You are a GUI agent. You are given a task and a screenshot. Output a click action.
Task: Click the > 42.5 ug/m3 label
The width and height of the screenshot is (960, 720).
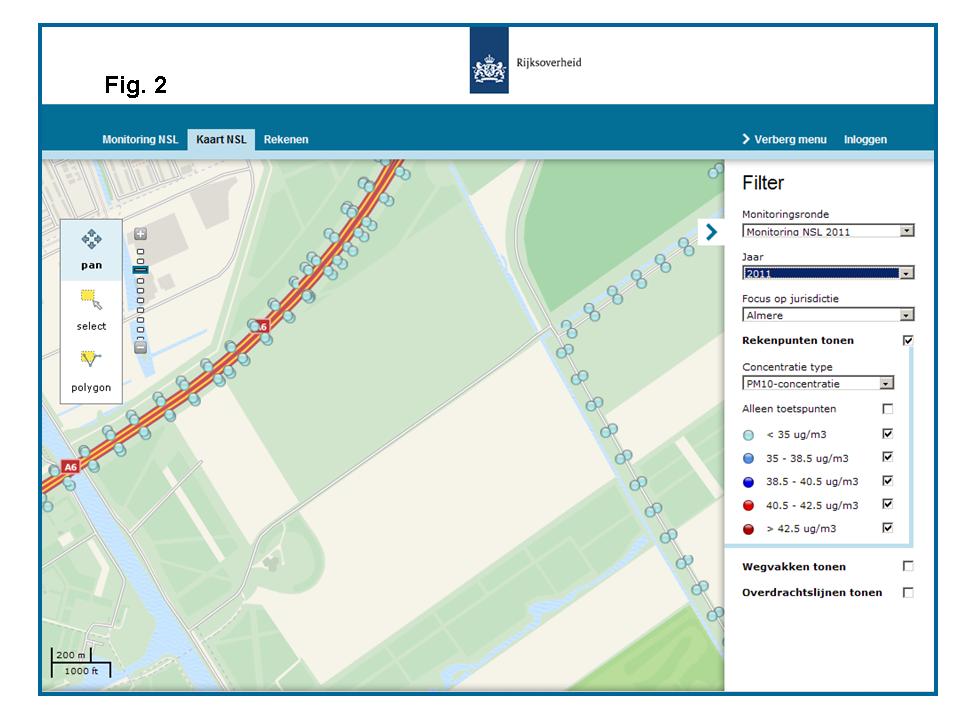pos(801,529)
